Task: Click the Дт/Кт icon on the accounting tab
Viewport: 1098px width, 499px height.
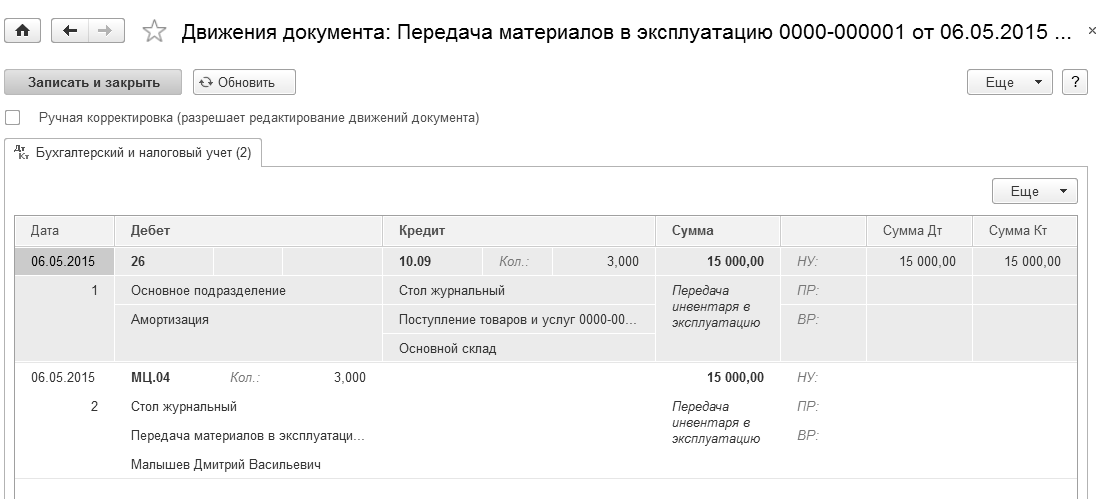Action: (22, 153)
